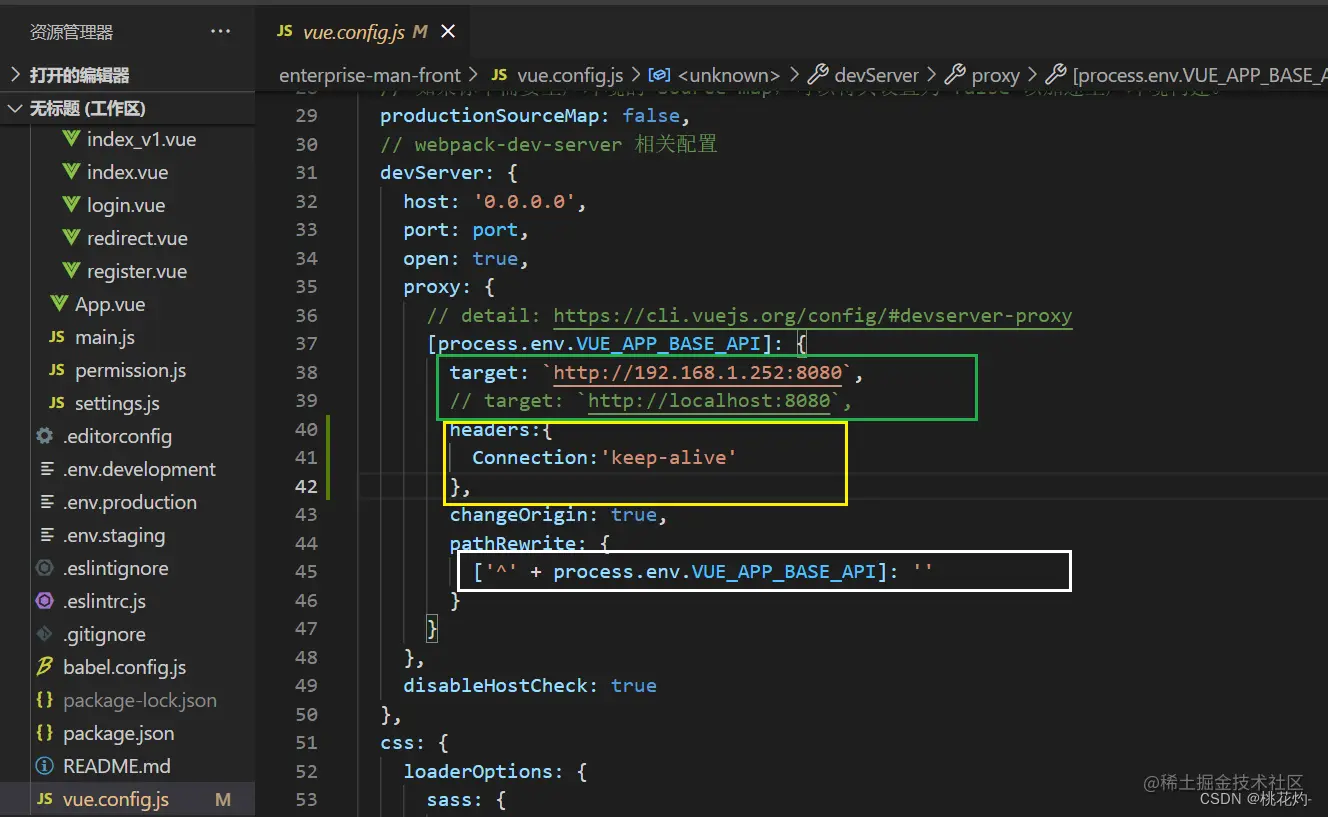Open App.vue in the explorer
Viewport: 1328px width, 817px height.
pos(110,305)
